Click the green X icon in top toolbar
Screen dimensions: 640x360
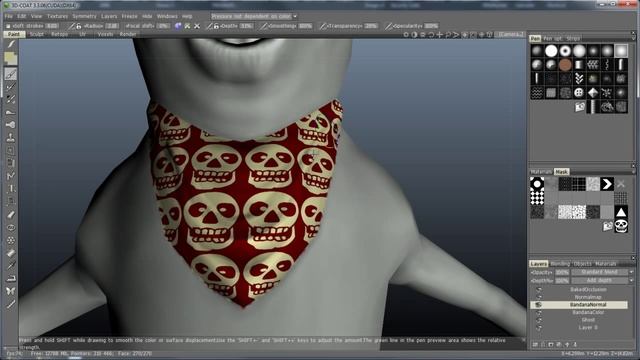(187, 26)
